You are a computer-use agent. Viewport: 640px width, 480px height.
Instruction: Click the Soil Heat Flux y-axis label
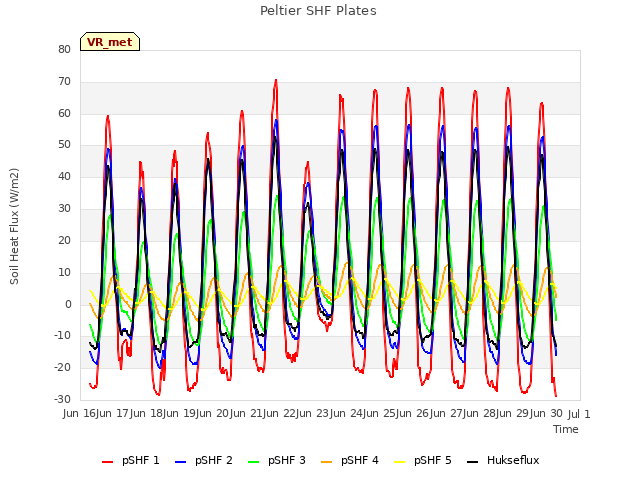(14, 226)
